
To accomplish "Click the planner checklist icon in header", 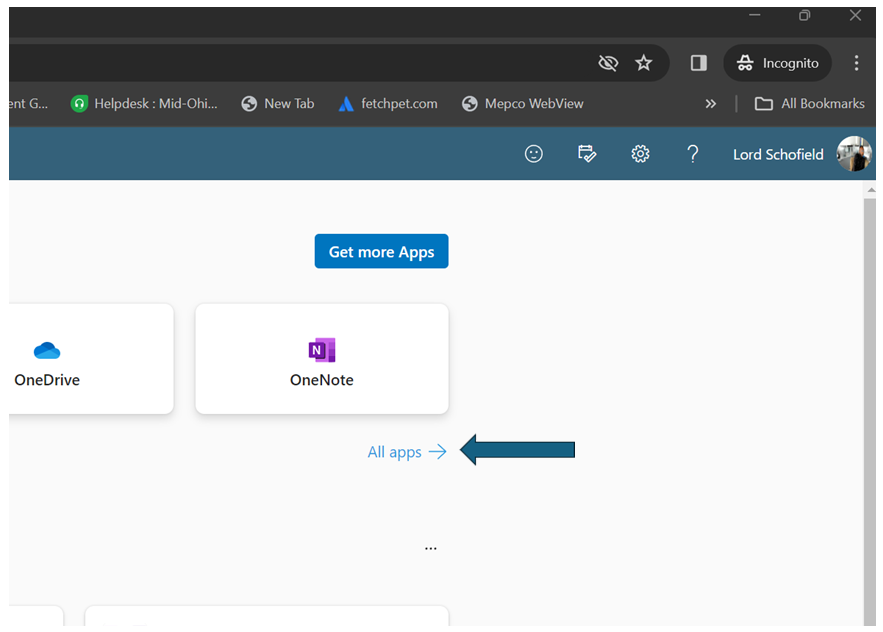I will coord(587,154).
